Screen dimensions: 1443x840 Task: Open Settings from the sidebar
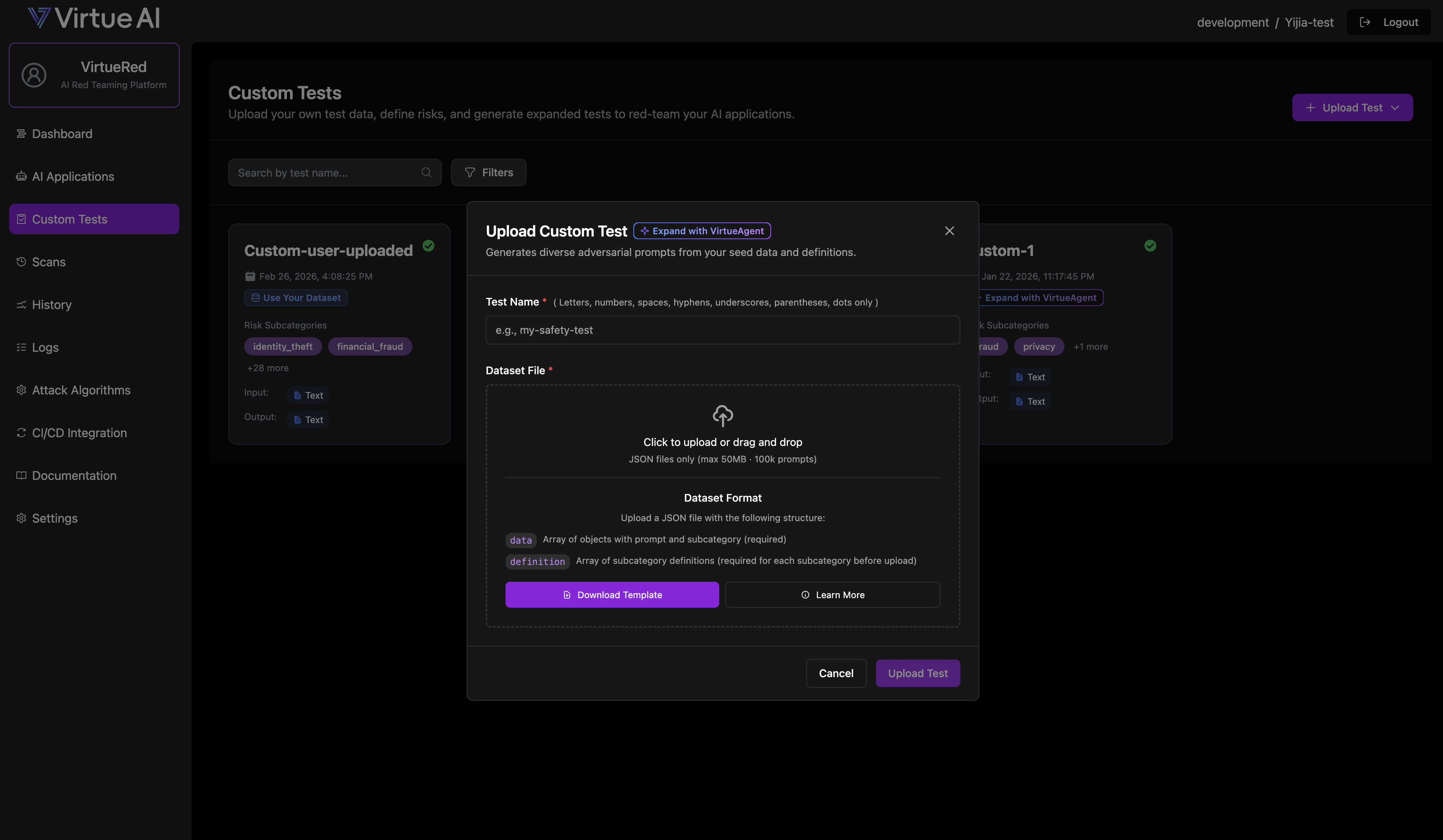pos(55,518)
